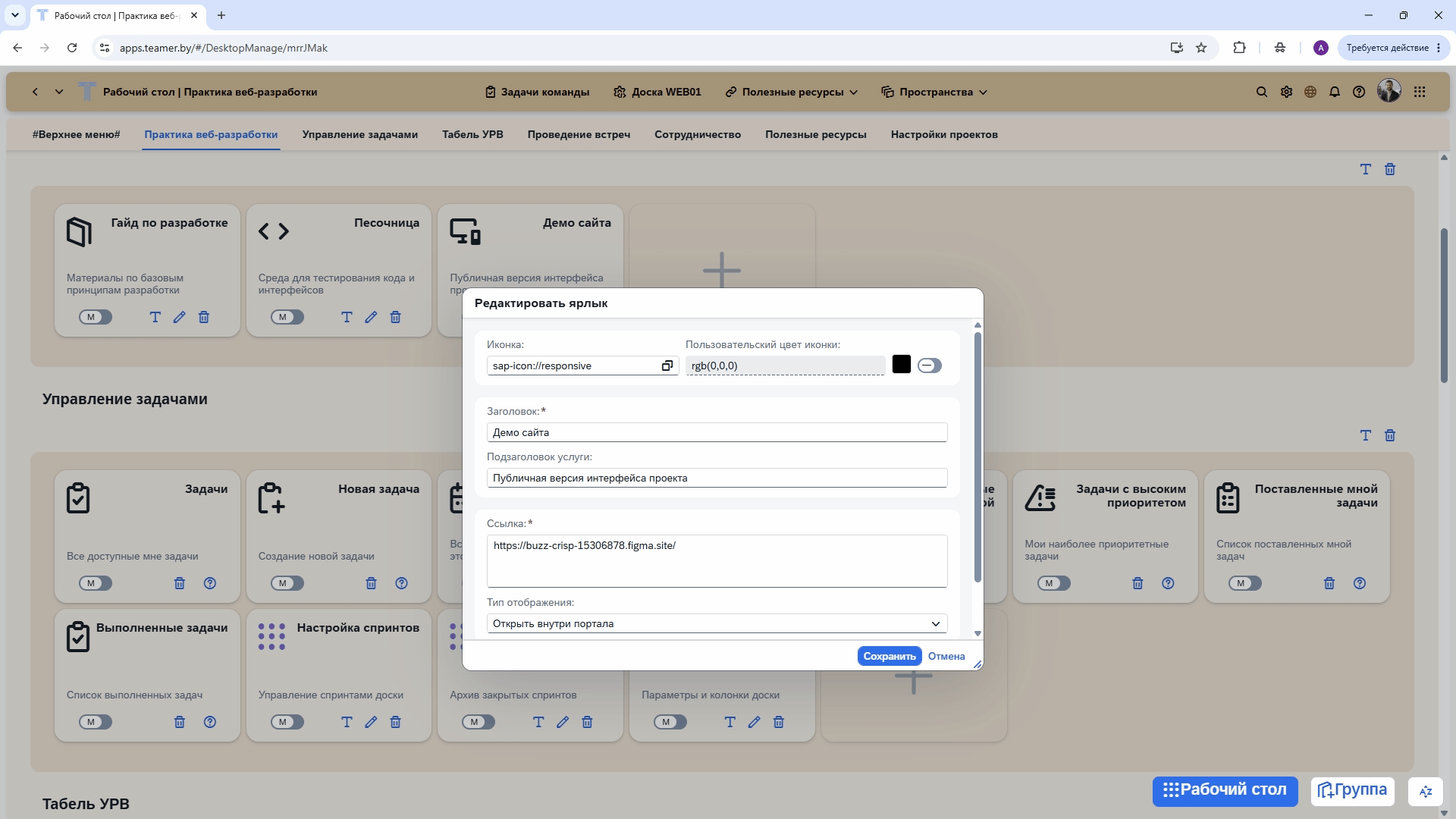Click Отмена in the dialog
The image size is (1456, 819).
(946, 656)
